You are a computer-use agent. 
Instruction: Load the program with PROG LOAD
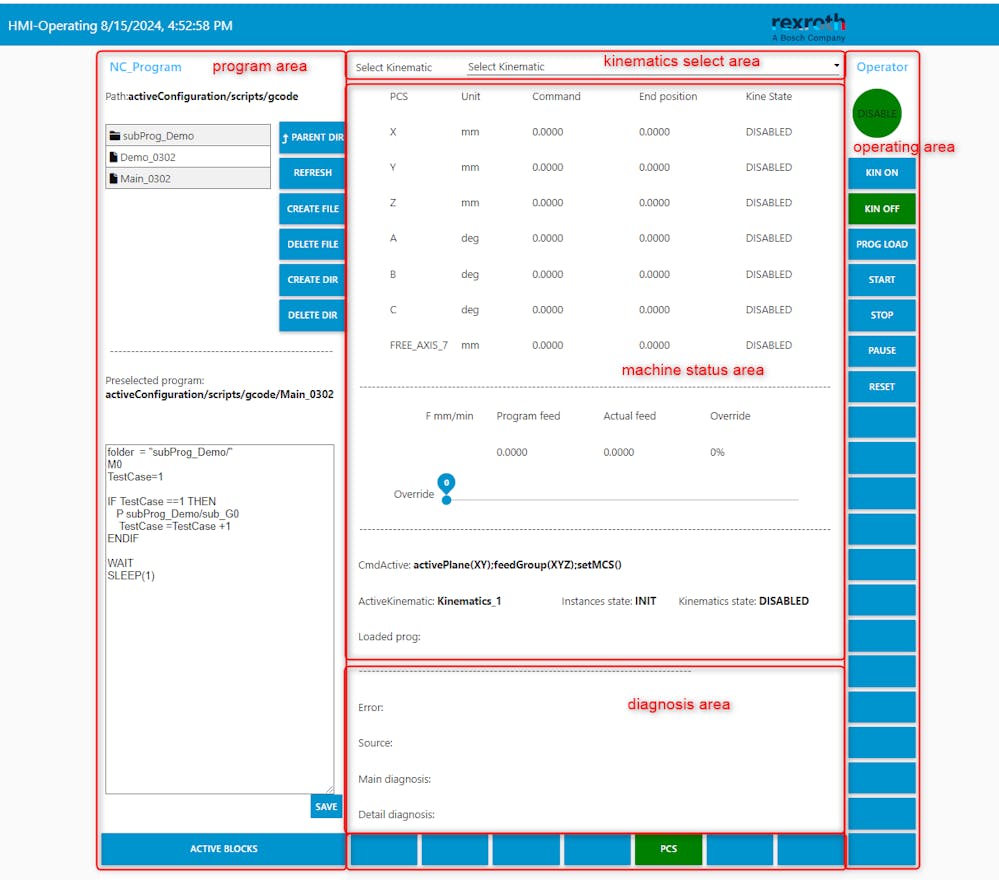882,244
